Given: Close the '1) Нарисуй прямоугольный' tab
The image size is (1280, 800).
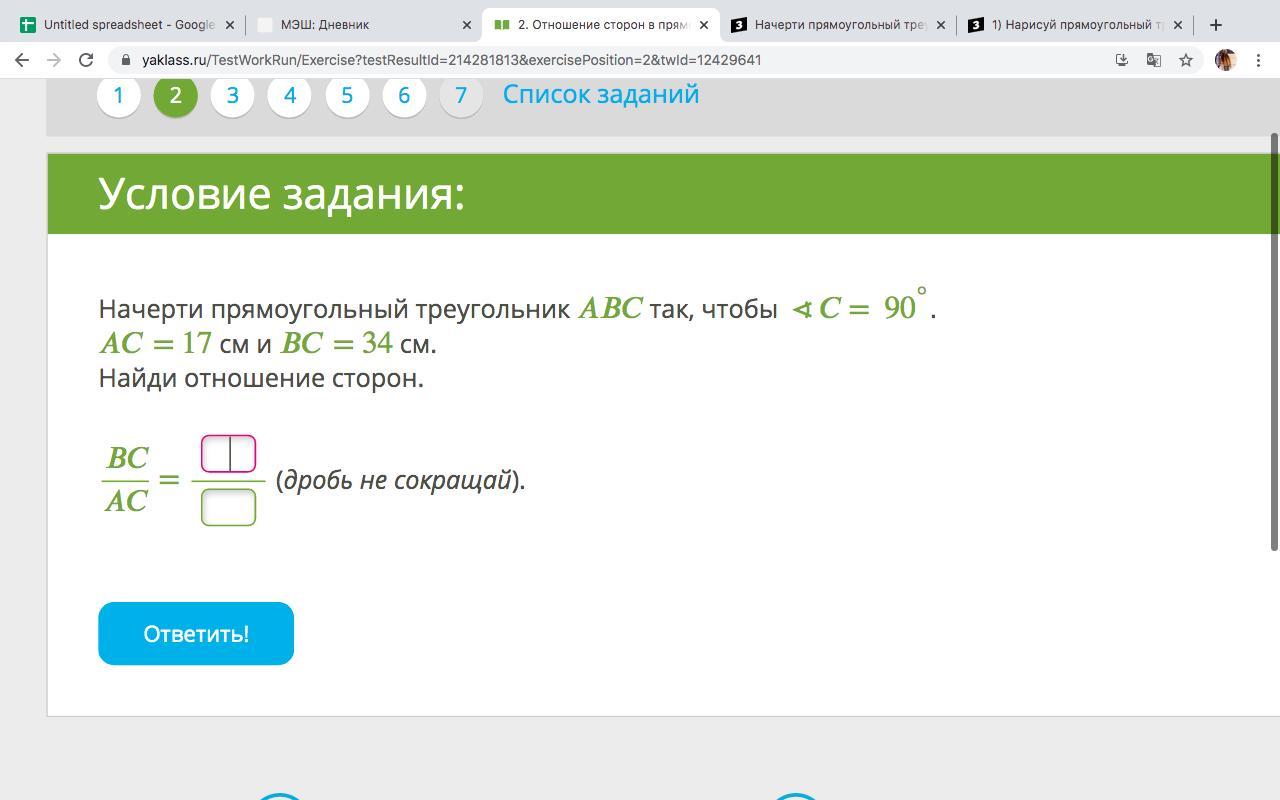Looking at the screenshot, I should (1177, 25).
